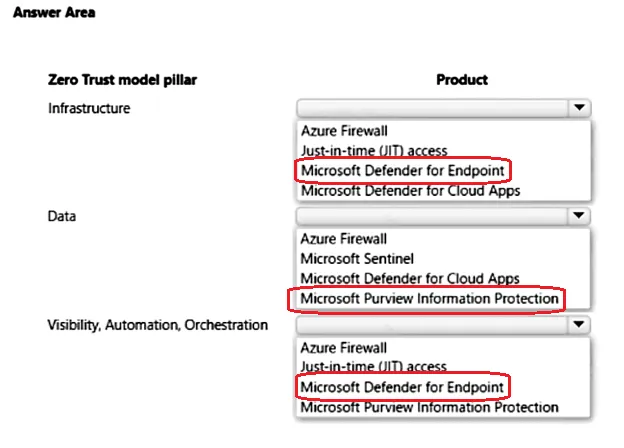Pick Microsoft Purview Information Protection for Data
Image resolution: width=624 pixels, height=448 pixels.
pos(429,298)
